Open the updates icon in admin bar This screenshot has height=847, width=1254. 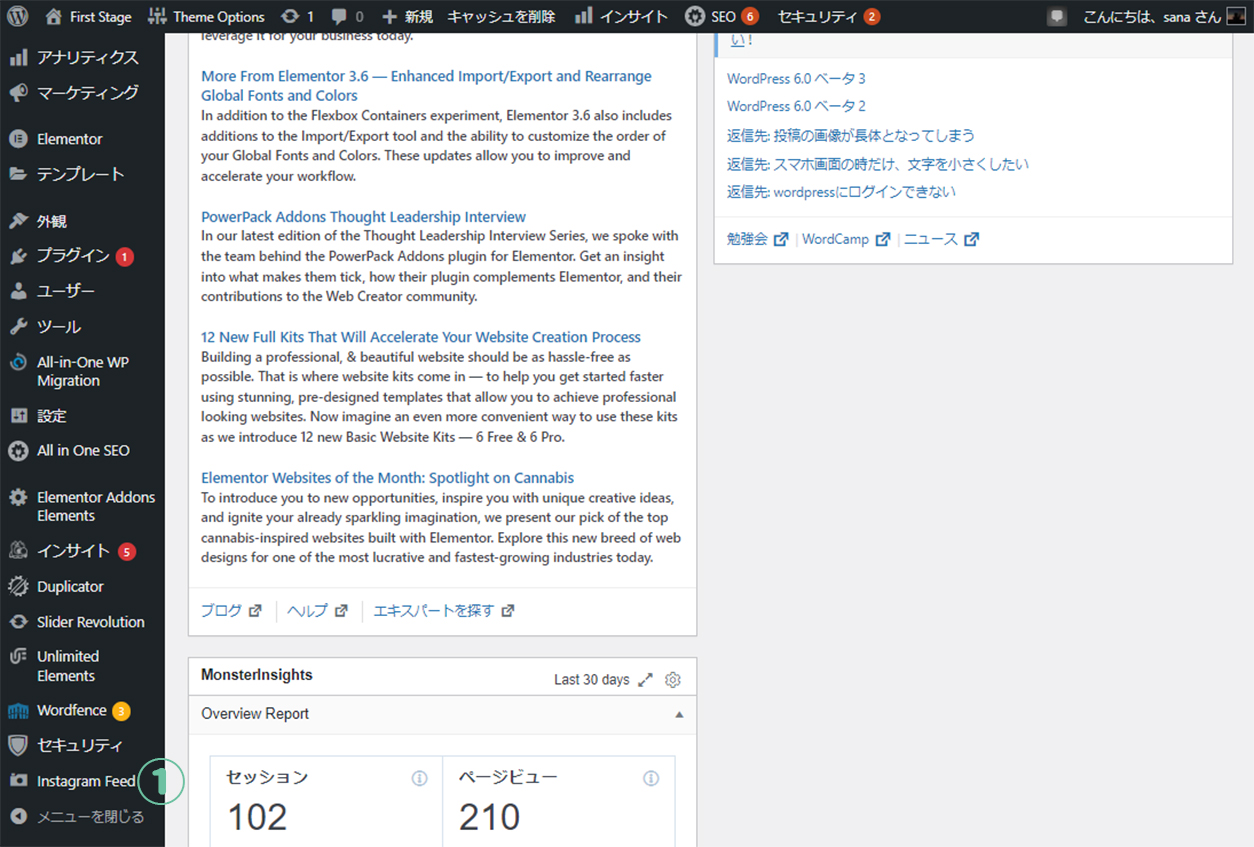[297, 16]
